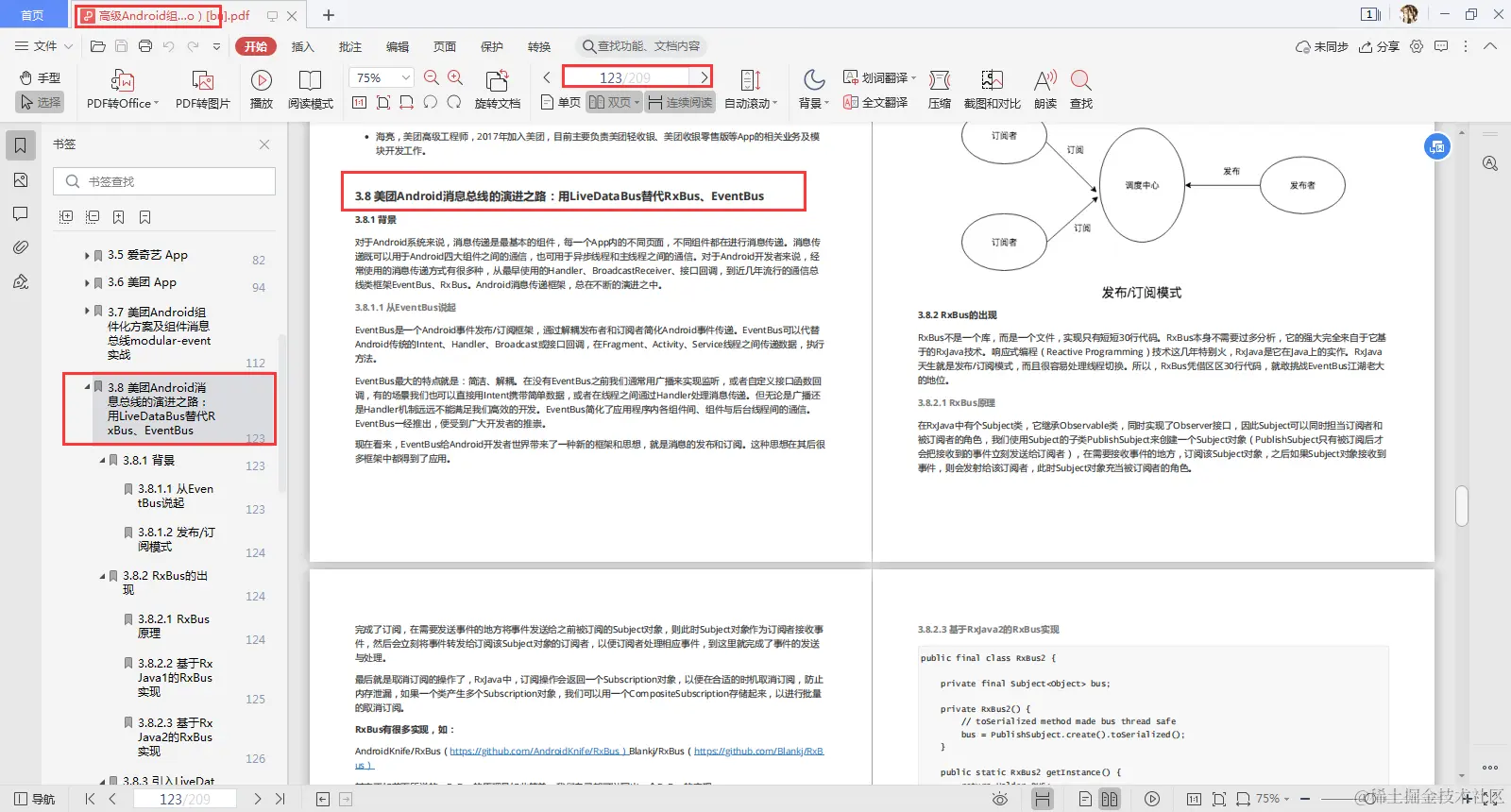Open the thumbnails sidebar panel

pos(20,180)
